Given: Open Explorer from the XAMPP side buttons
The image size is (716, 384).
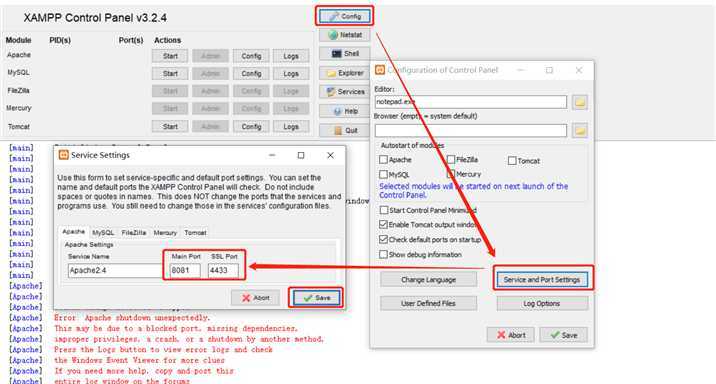Looking at the screenshot, I should click(x=345, y=73).
